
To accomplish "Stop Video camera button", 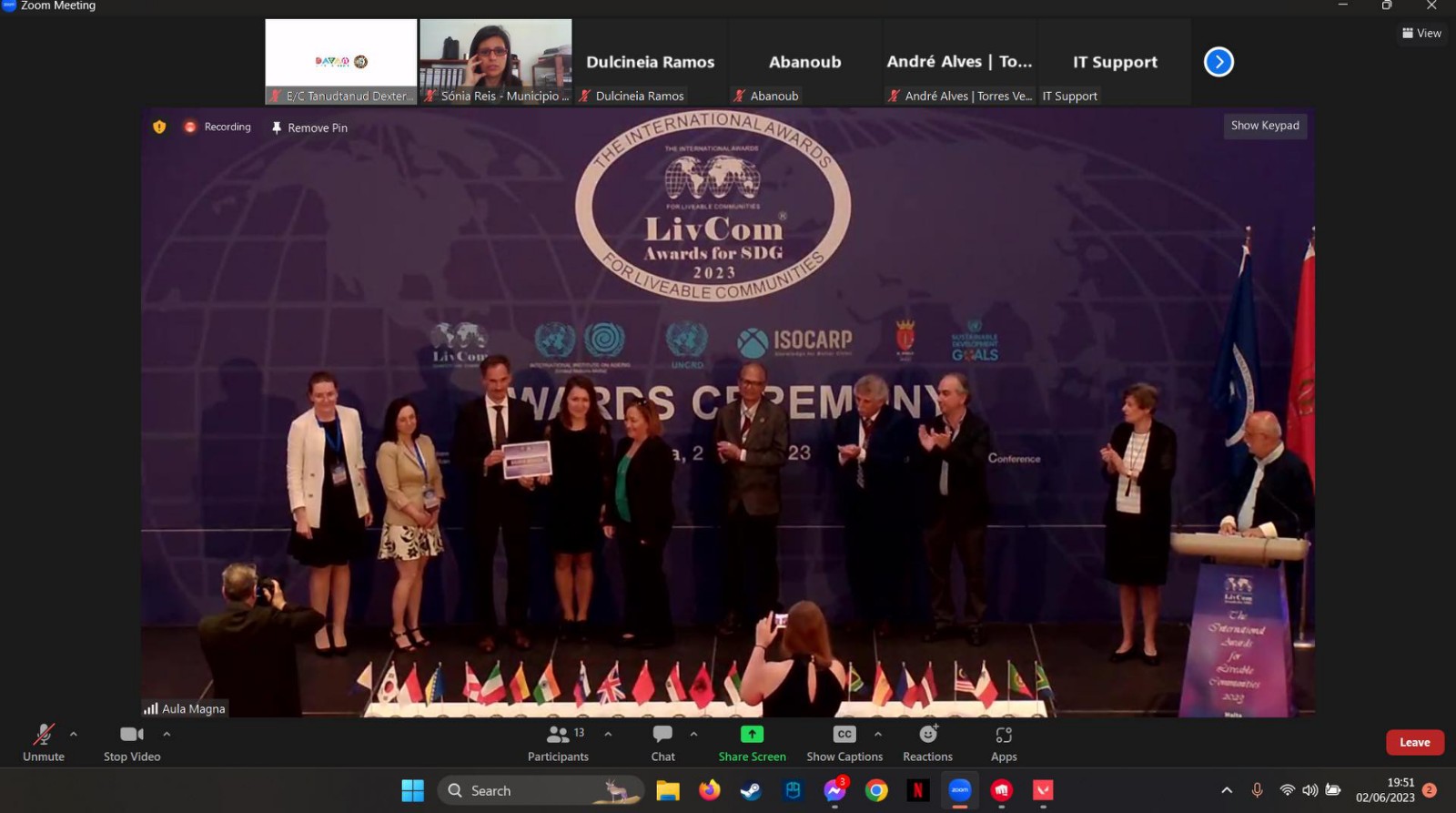I will (x=132, y=743).
